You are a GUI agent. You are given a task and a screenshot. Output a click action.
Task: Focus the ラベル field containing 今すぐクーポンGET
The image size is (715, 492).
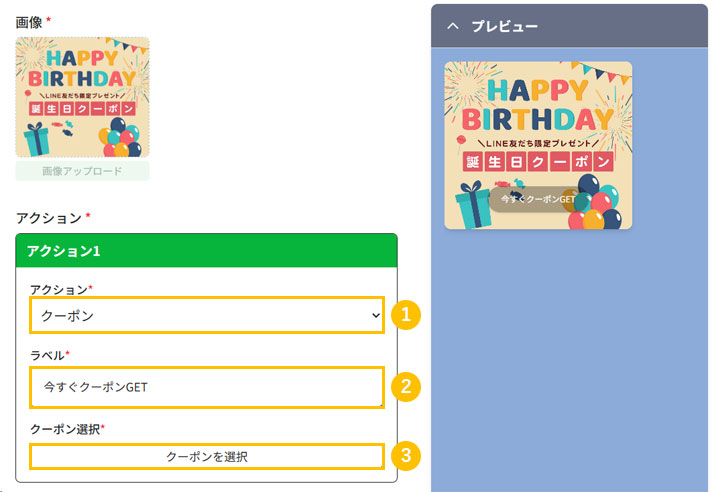click(205, 387)
